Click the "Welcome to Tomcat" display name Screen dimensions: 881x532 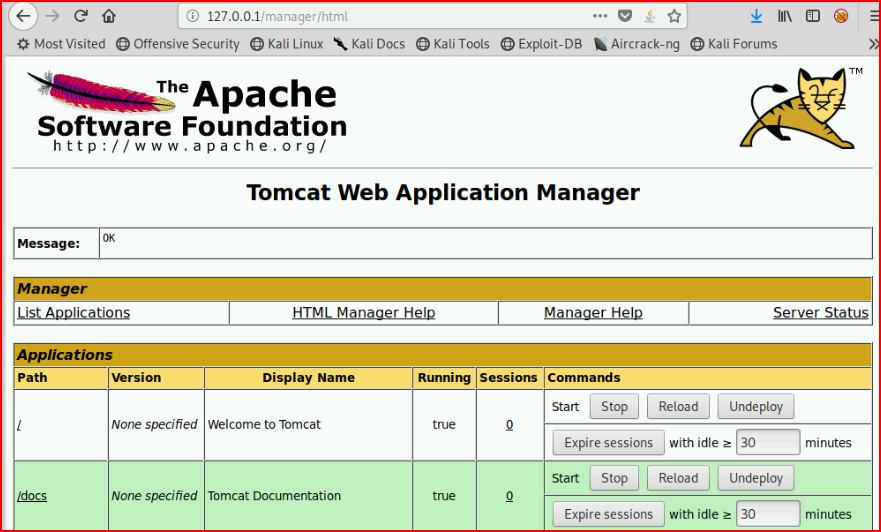(x=264, y=425)
